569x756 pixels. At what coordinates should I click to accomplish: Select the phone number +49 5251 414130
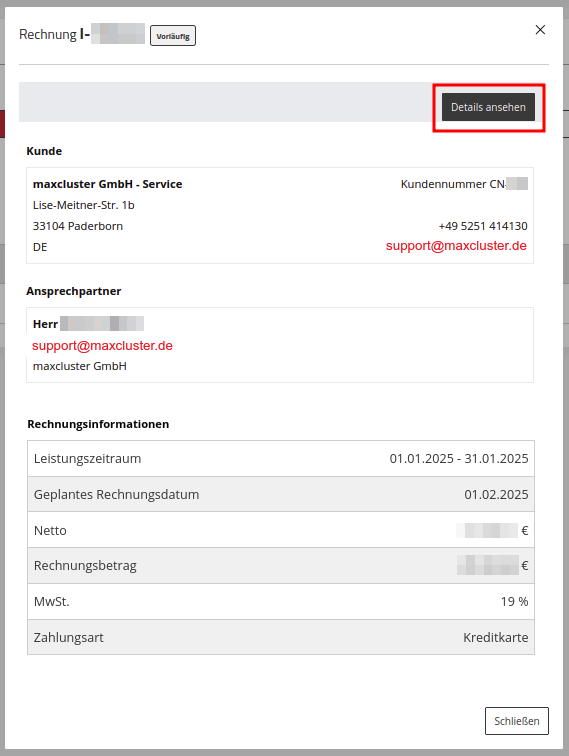483,226
